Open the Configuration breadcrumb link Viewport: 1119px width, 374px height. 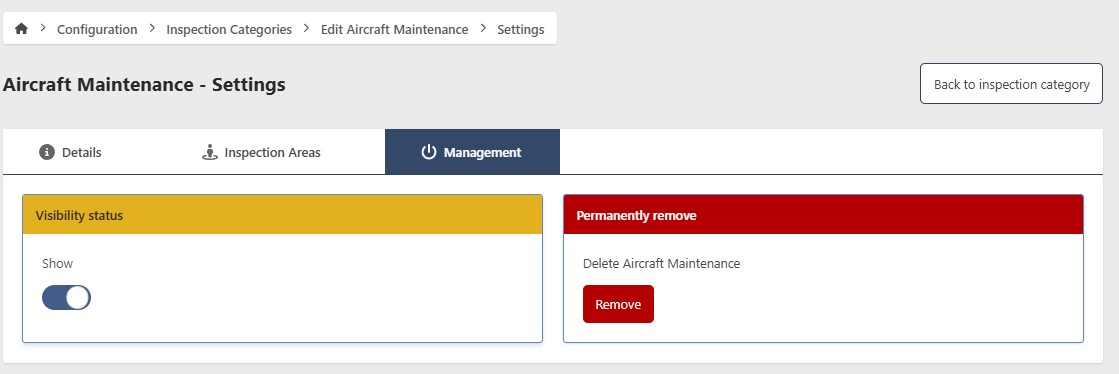97,29
